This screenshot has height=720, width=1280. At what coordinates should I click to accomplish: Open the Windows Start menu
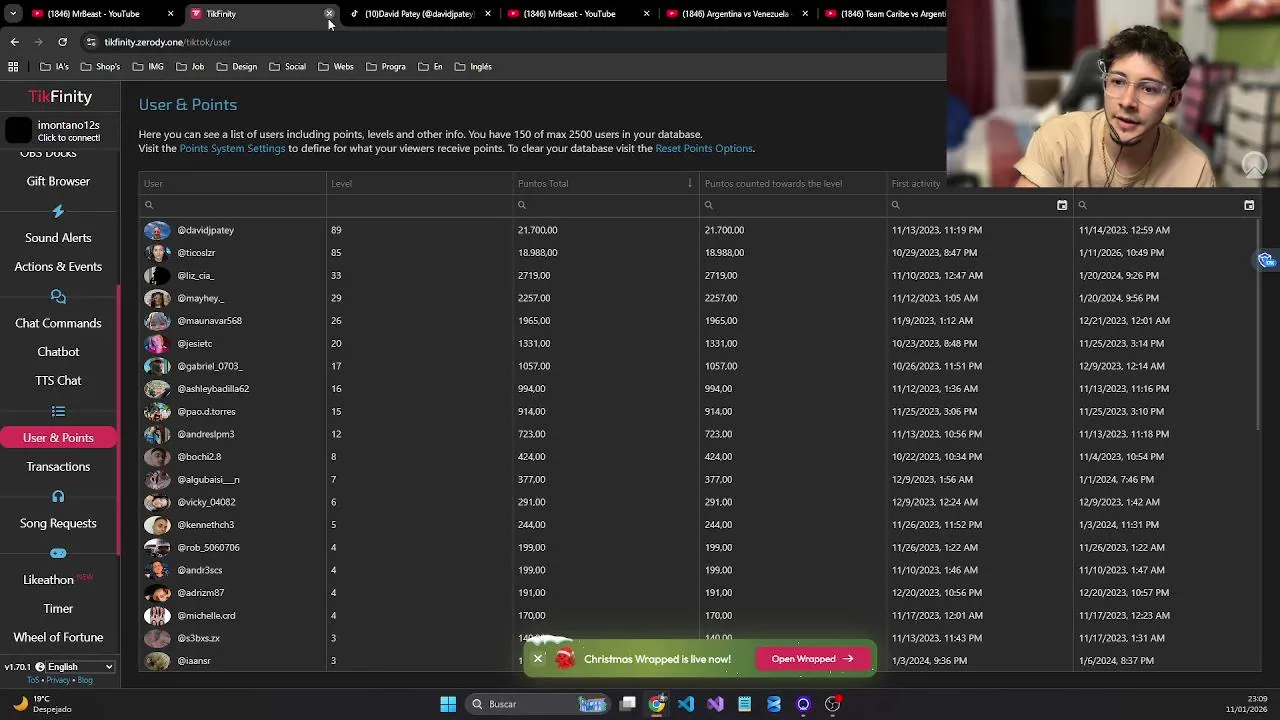[x=448, y=704]
